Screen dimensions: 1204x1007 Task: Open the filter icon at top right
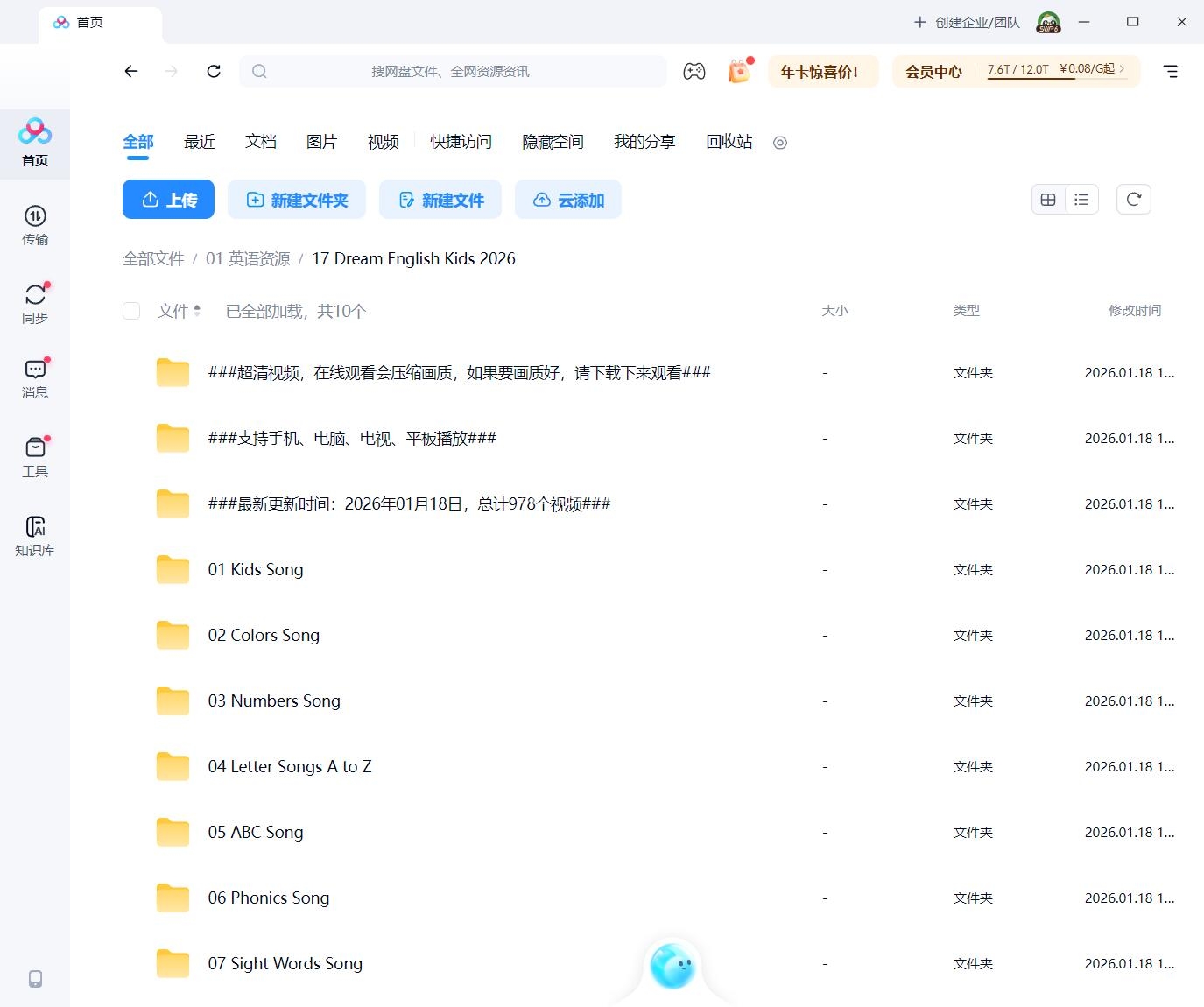1170,71
